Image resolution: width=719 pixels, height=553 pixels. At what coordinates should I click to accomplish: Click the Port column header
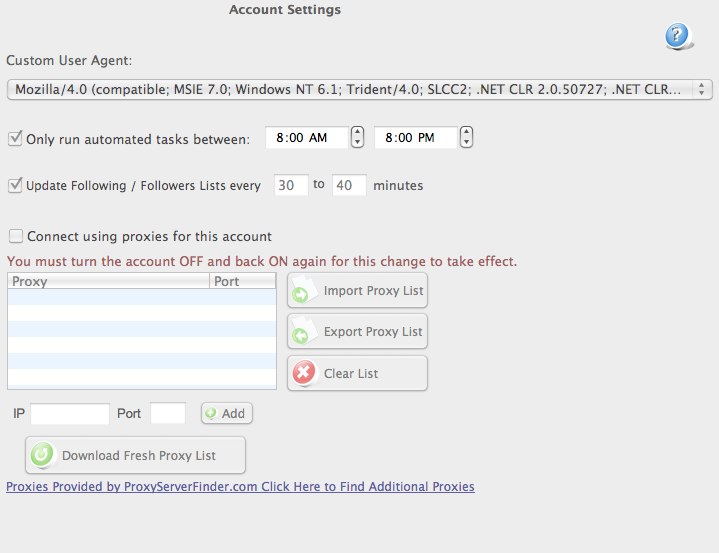(243, 281)
